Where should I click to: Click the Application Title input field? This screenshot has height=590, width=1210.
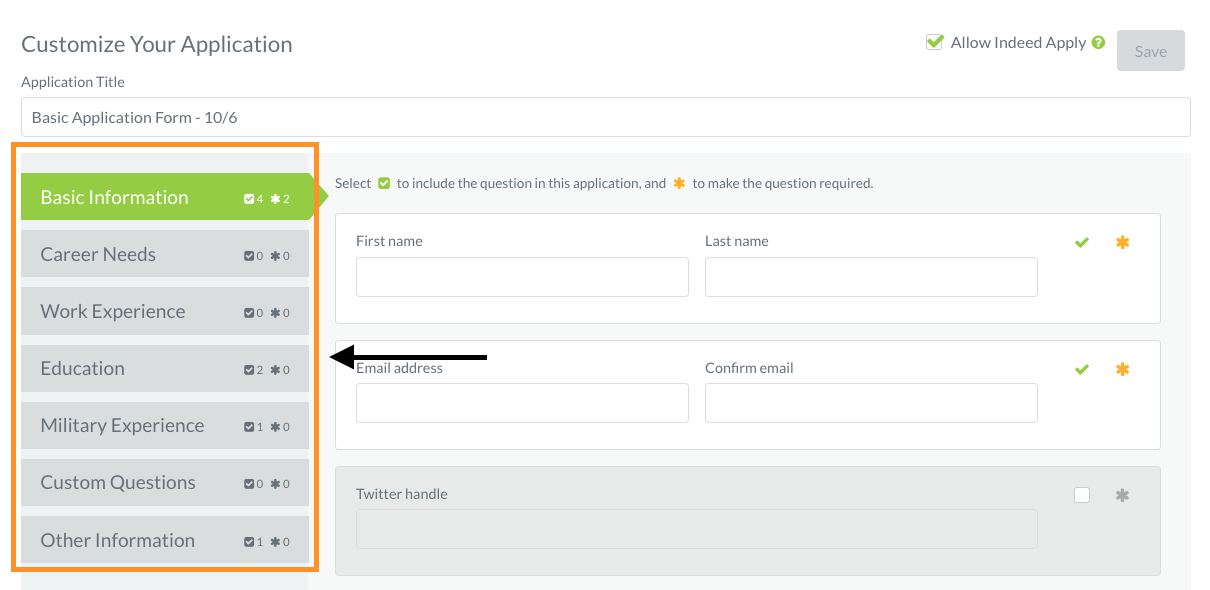coord(606,117)
